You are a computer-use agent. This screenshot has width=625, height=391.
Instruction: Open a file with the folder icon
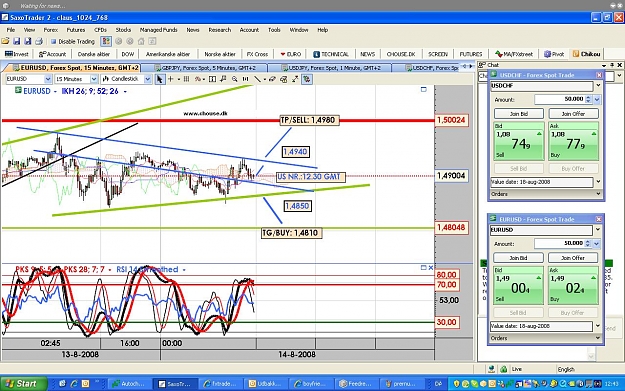click(x=6, y=41)
